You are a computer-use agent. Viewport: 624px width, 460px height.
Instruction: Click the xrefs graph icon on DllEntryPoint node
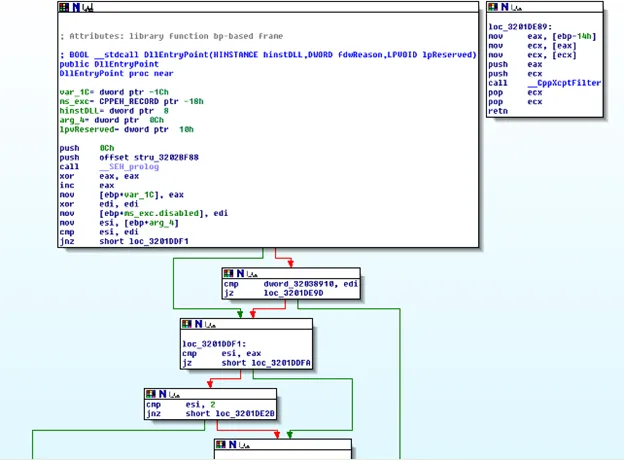click(88, 7)
